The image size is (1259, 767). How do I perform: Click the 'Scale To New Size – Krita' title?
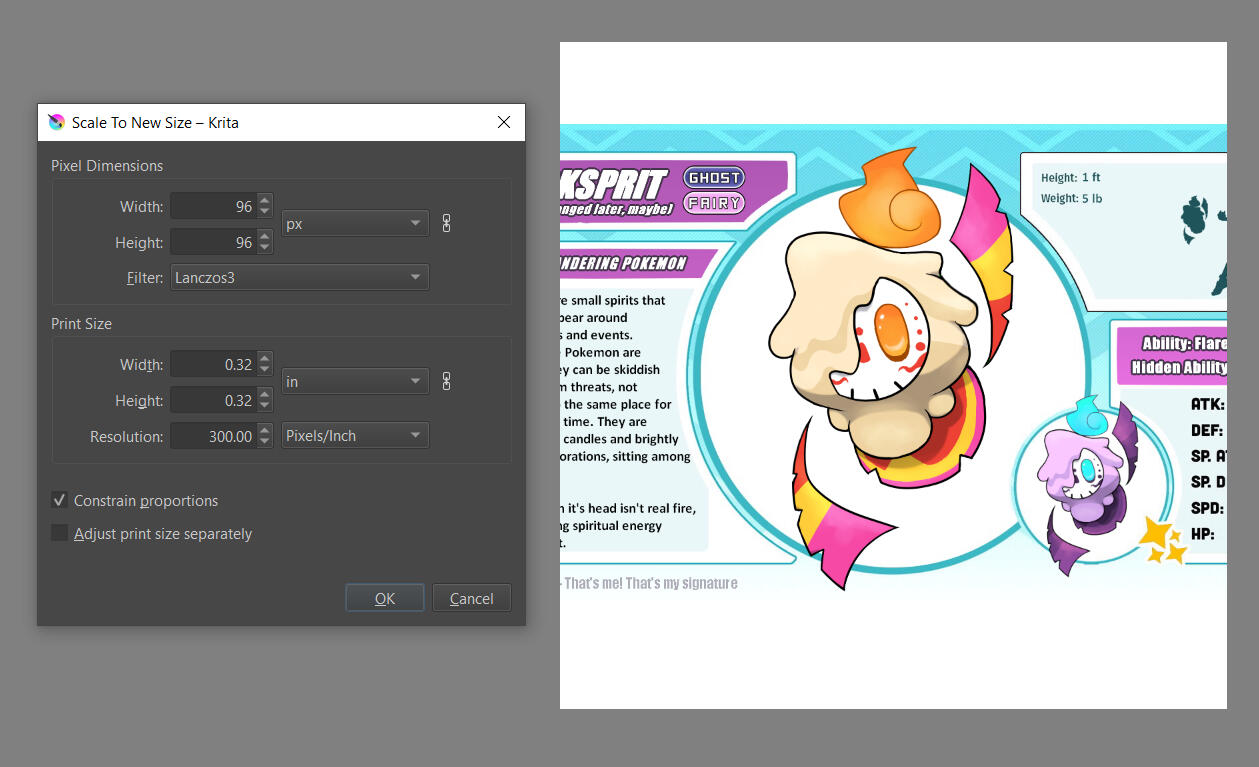coord(155,123)
